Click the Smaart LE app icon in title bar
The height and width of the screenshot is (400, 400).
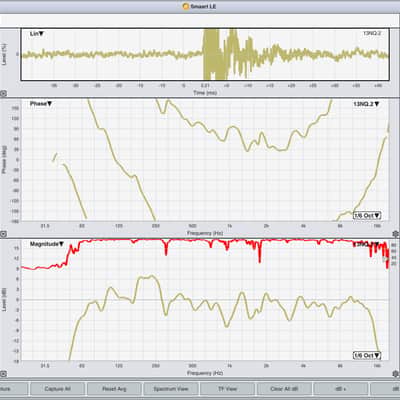coord(186,6)
